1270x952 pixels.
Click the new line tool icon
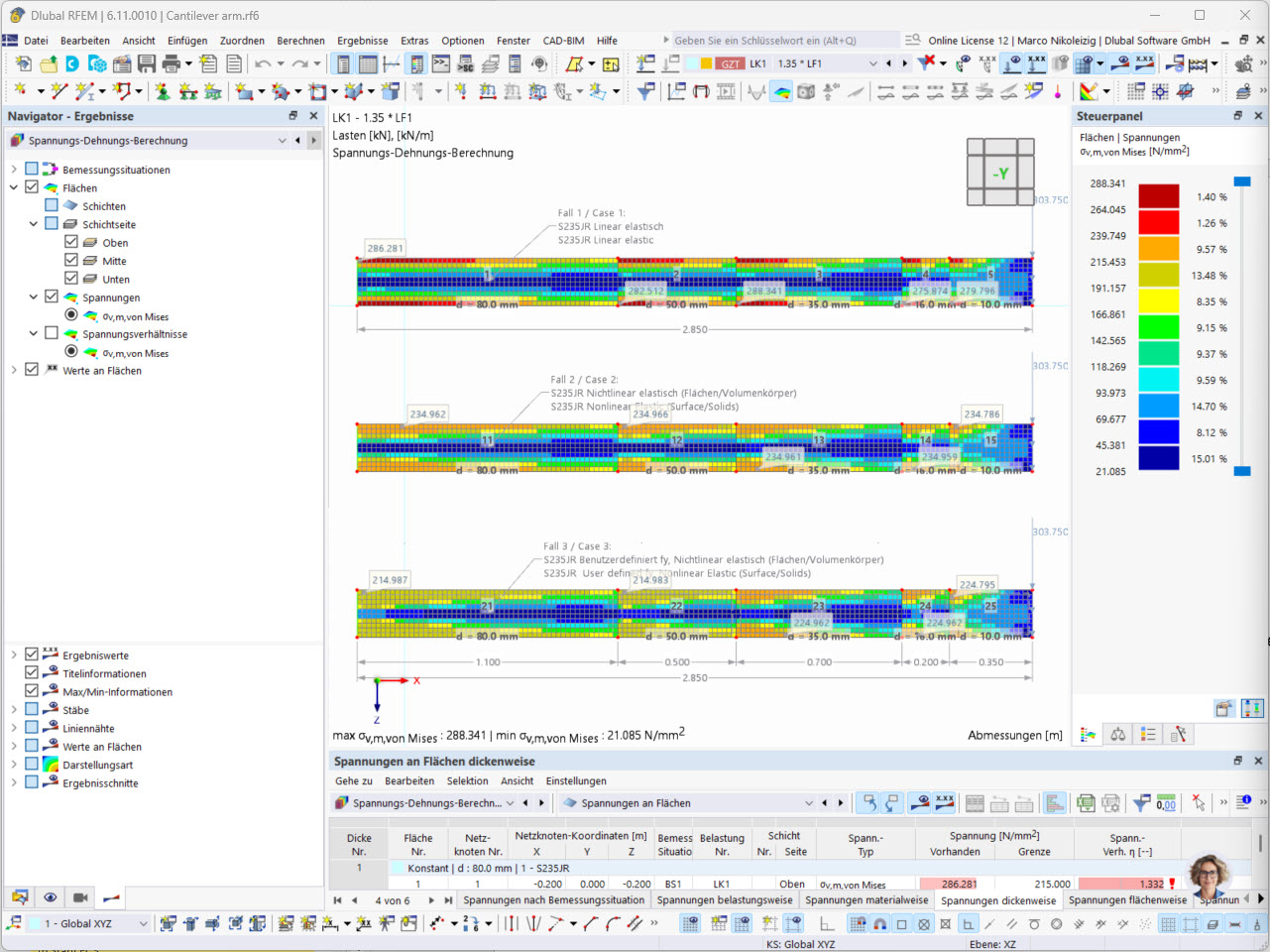tap(58, 91)
